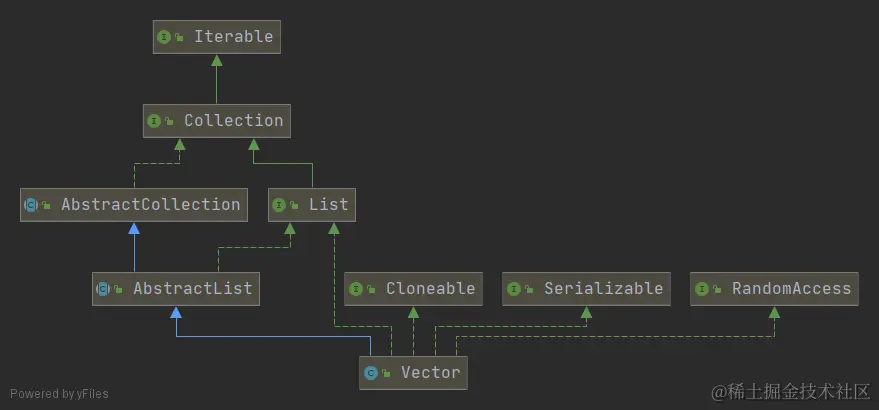Select the RandomAccess node label

[x=791, y=289]
